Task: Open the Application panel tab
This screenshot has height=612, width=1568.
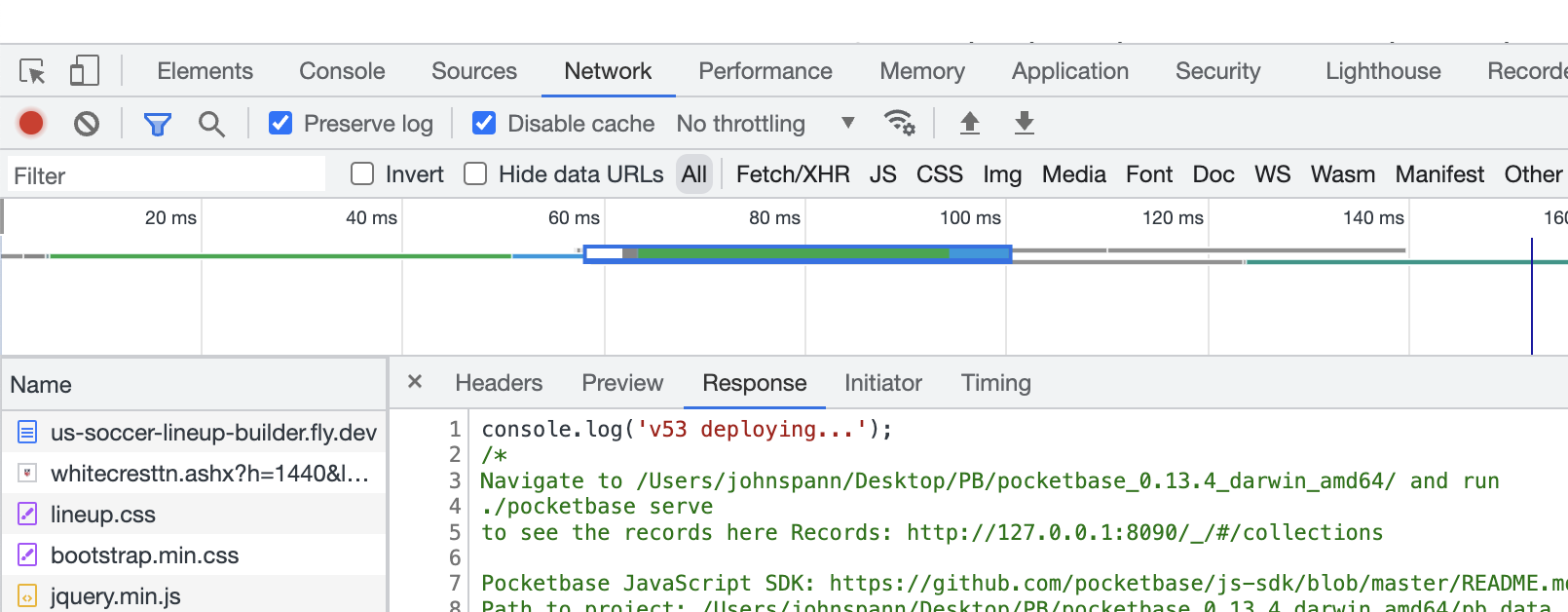Action: 1070,71
